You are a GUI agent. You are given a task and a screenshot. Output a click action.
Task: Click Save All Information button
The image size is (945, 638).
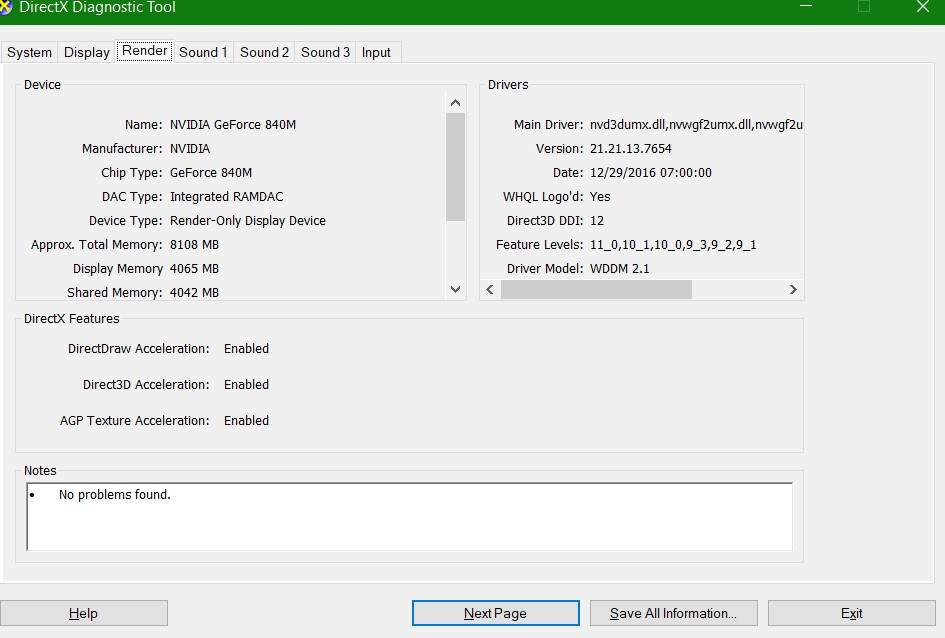tap(673, 613)
